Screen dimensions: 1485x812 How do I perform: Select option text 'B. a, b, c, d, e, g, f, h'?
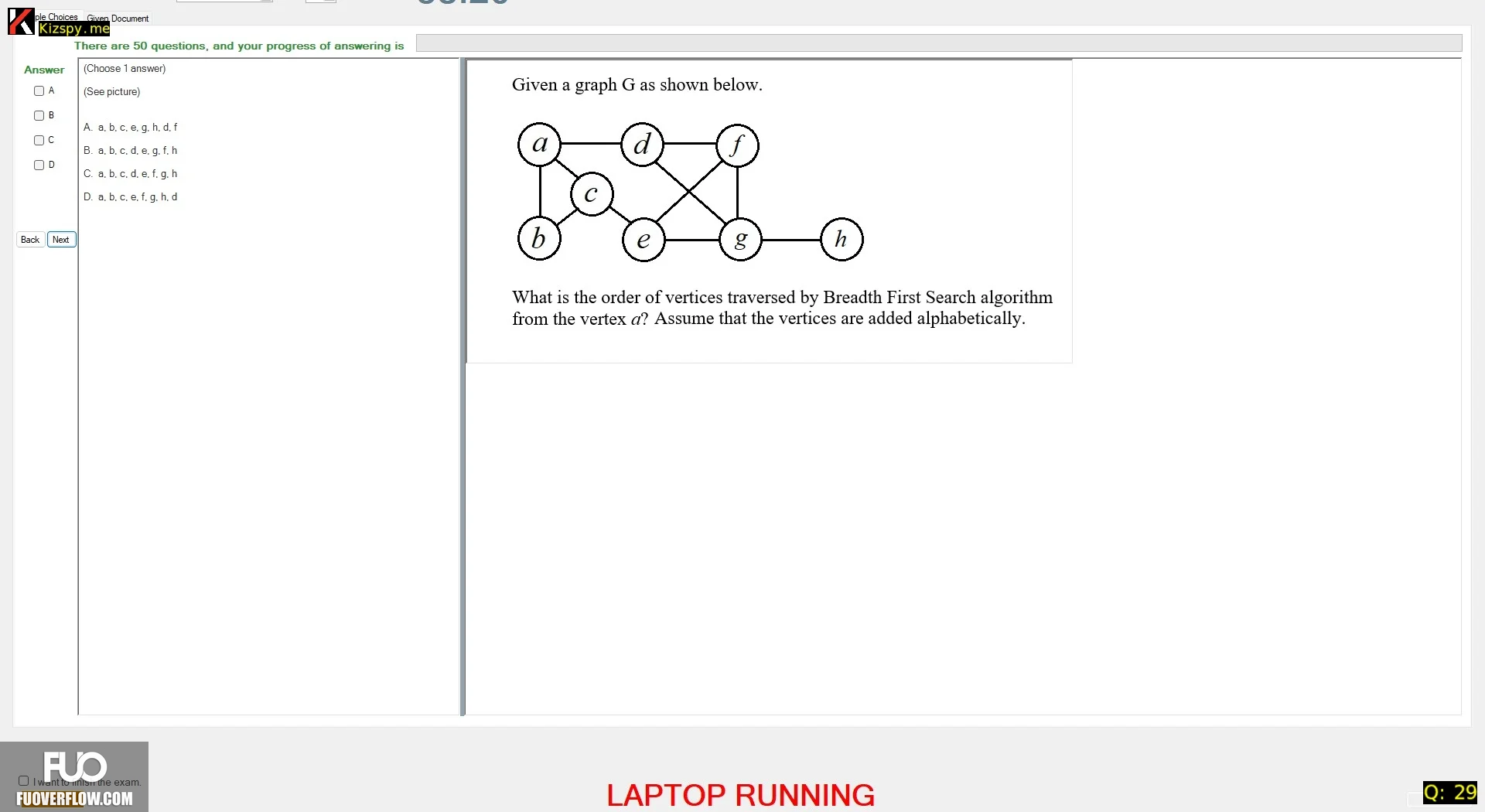tap(131, 151)
